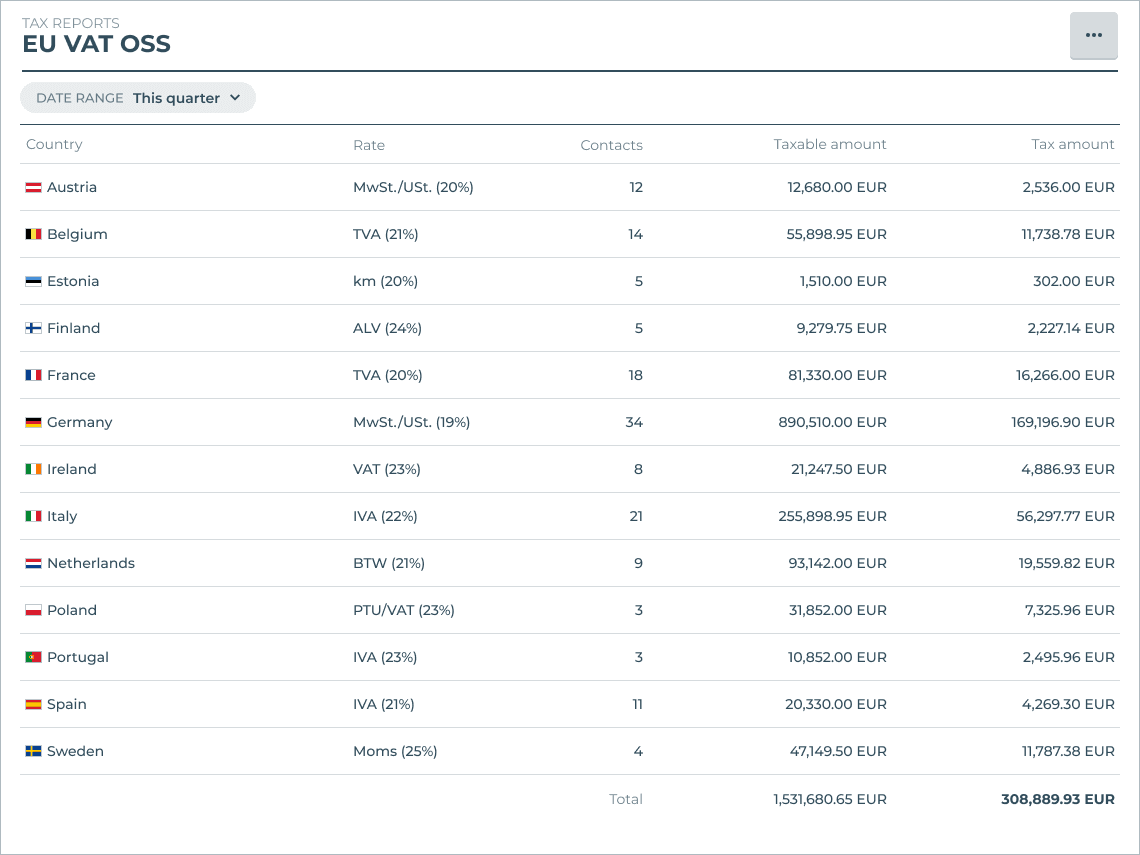Click taxable amount 47,149.50 EUR

click(838, 752)
